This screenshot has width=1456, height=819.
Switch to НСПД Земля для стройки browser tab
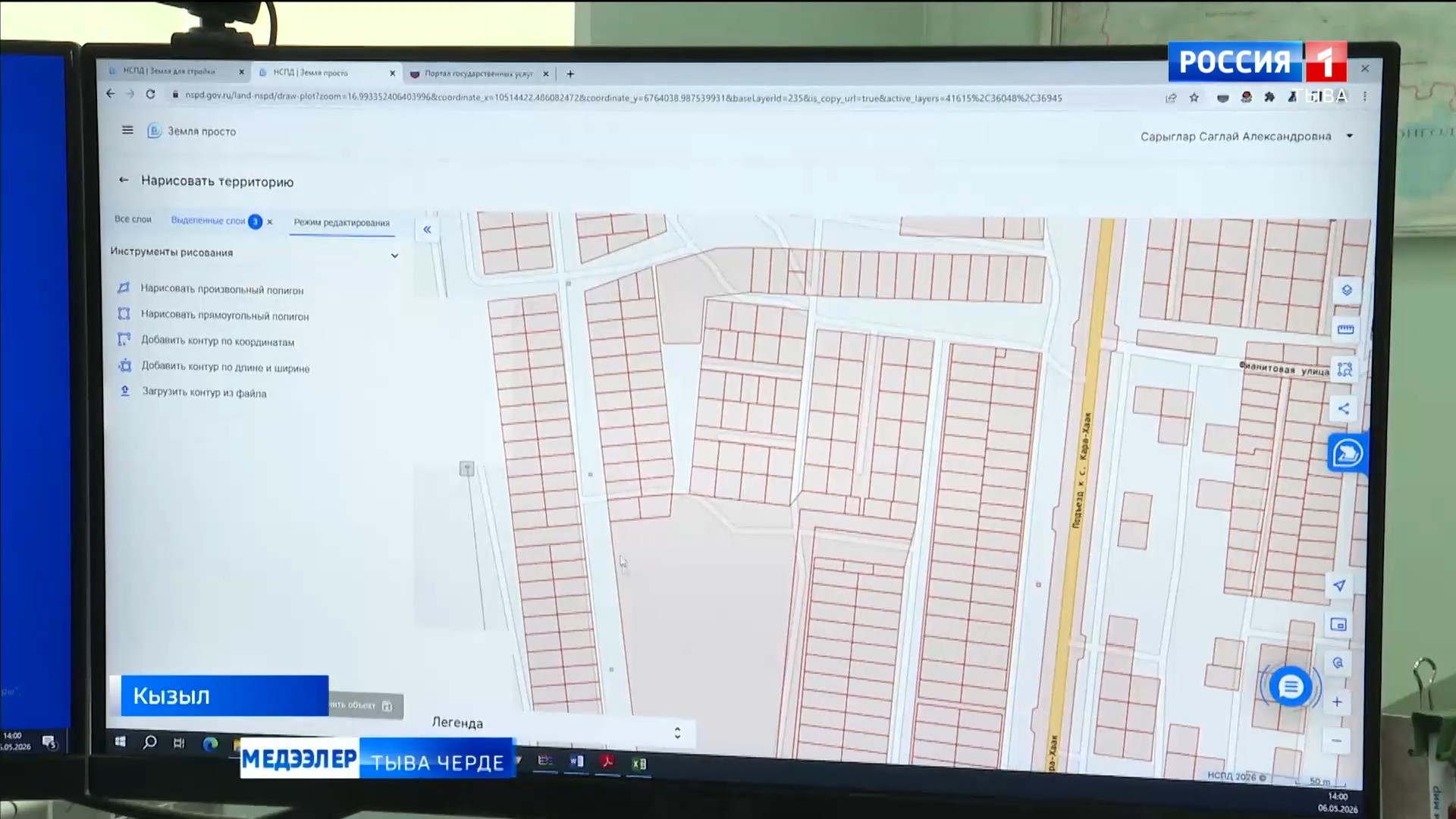169,71
